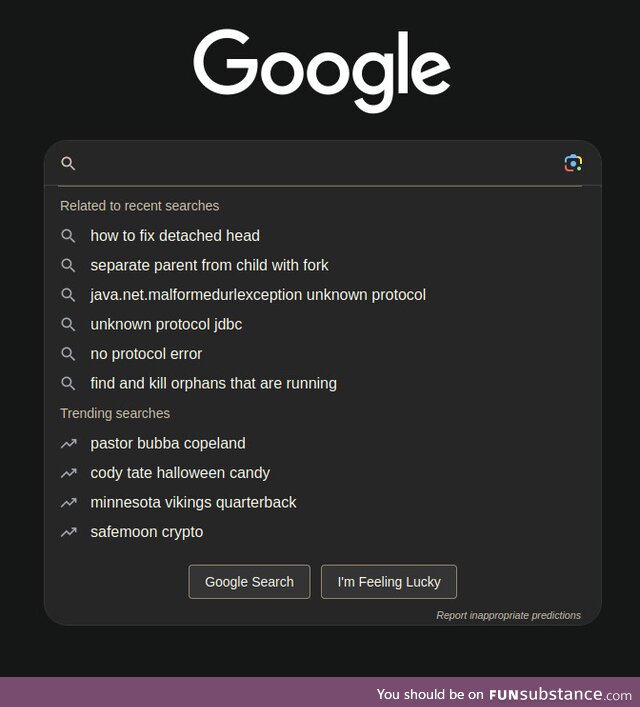The height and width of the screenshot is (707, 640).
Task: Click the magnifier icon in search box
Action: point(68,163)
